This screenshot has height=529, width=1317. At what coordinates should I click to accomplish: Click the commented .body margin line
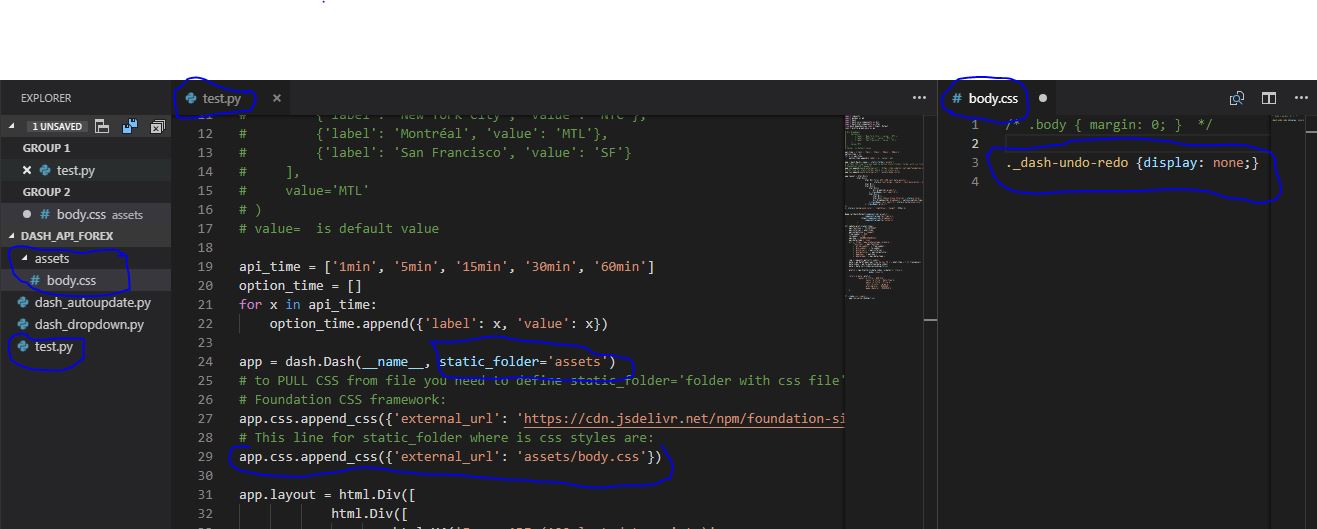point(1108,125)
